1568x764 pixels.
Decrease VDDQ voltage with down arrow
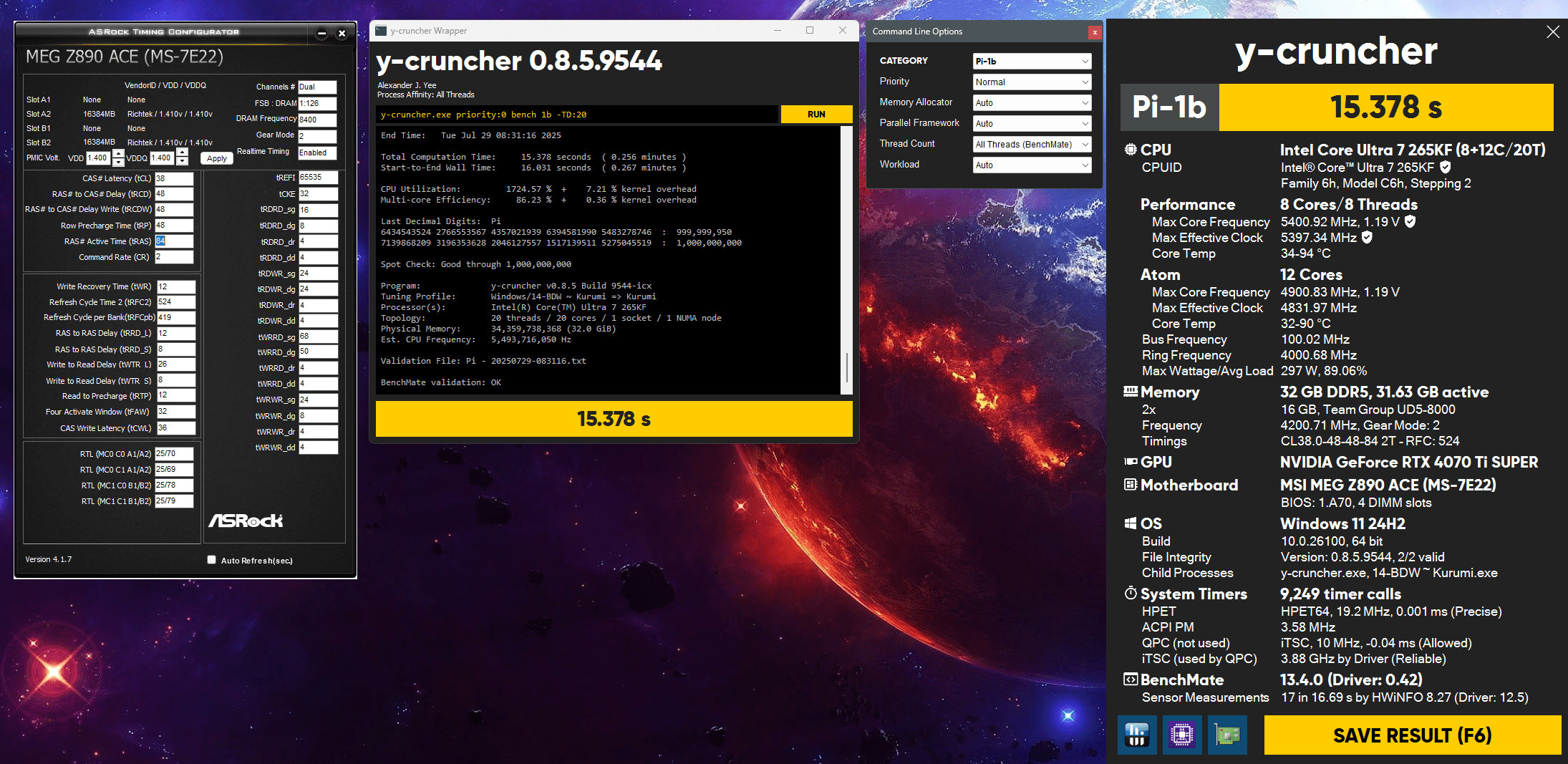click(x=182, y=161)
